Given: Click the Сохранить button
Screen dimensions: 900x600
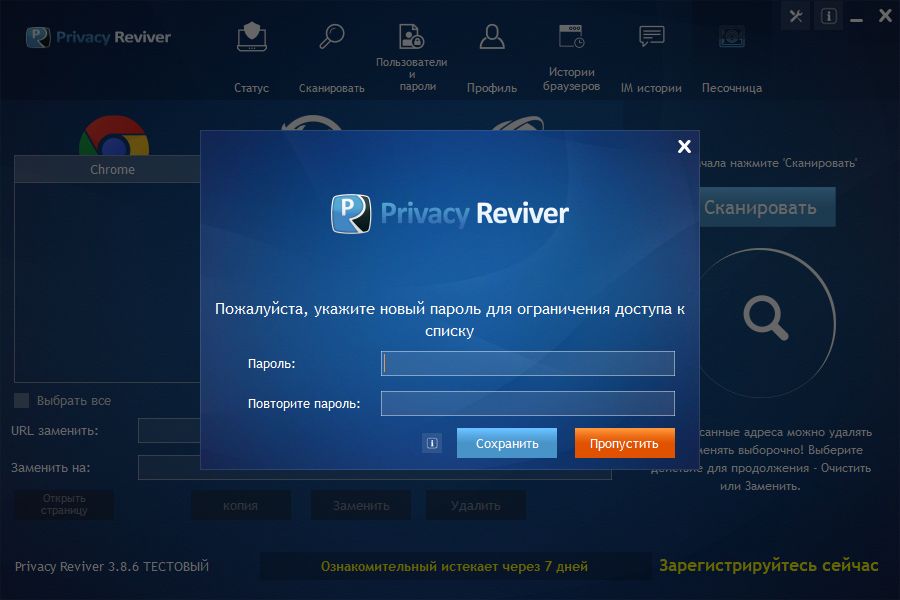Looking at the screenshot, I should pos(507,443).
